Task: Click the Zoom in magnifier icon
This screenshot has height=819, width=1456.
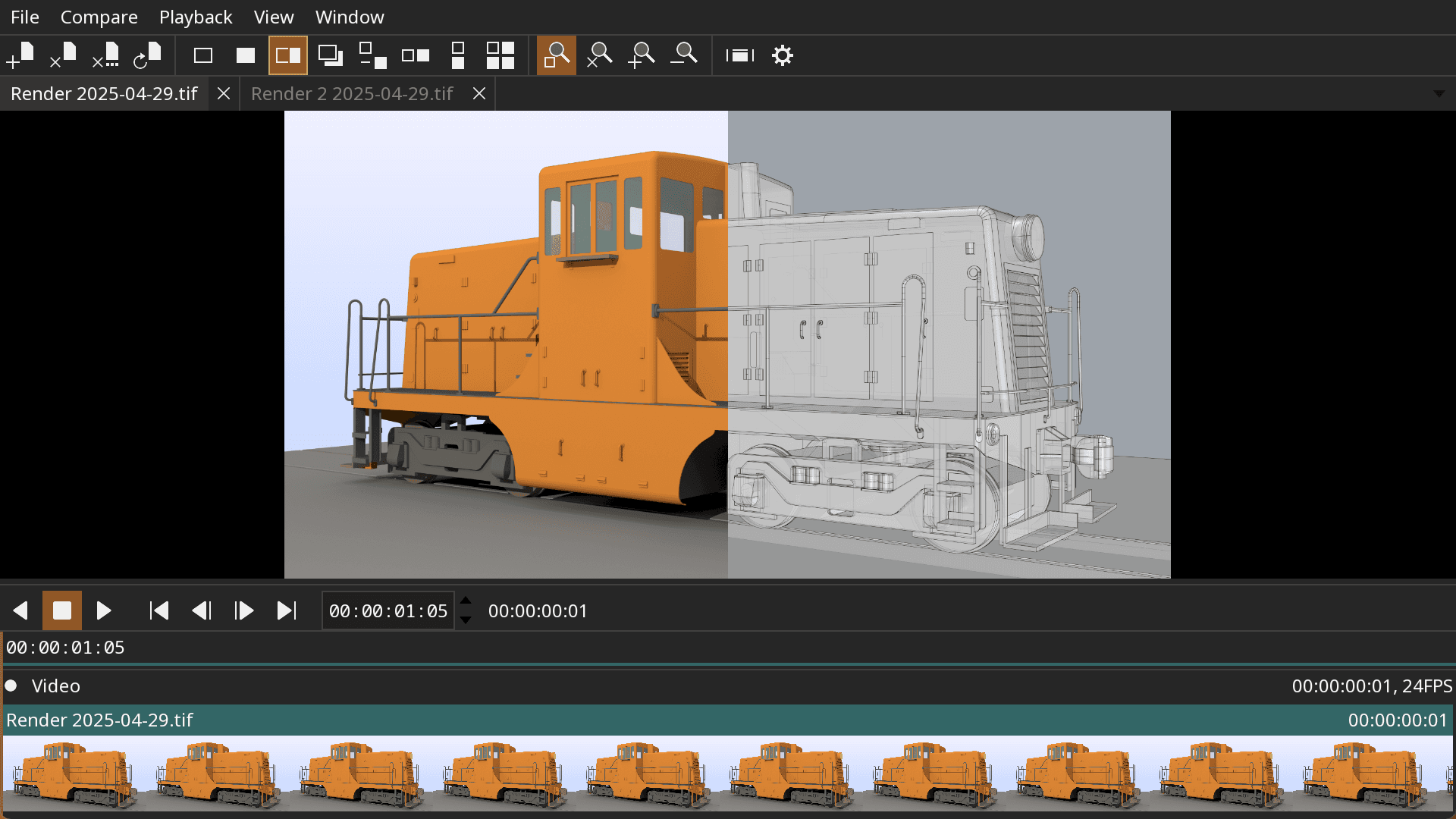Action: (x=642, y=55)
